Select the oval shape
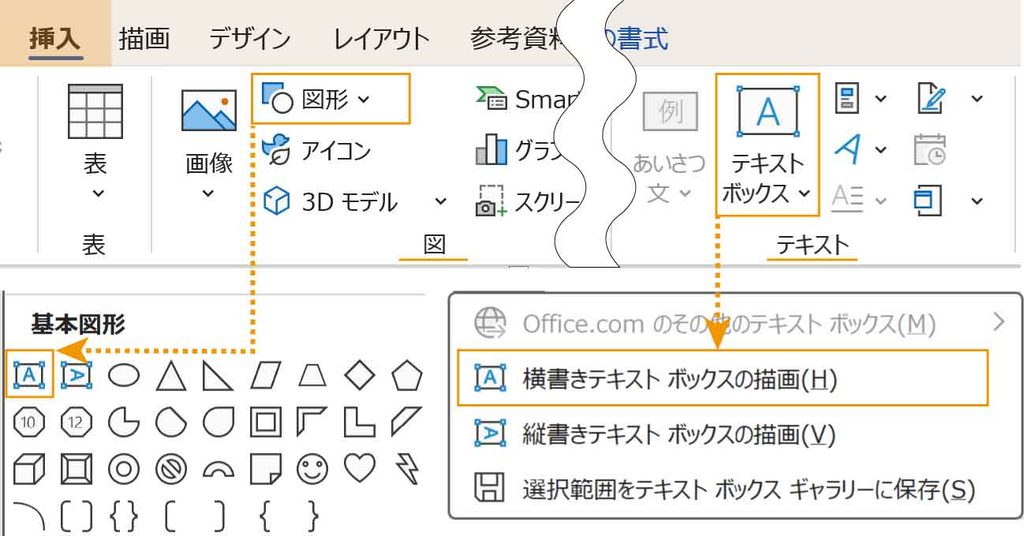Viewport: 1024px width, 536px height. coord(123,376)
